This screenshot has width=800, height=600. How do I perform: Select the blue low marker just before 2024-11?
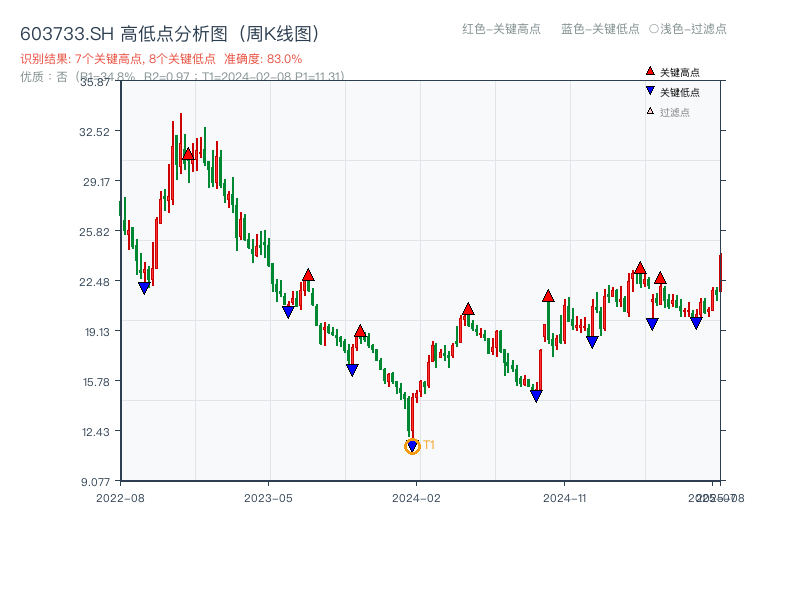point(536,396)
